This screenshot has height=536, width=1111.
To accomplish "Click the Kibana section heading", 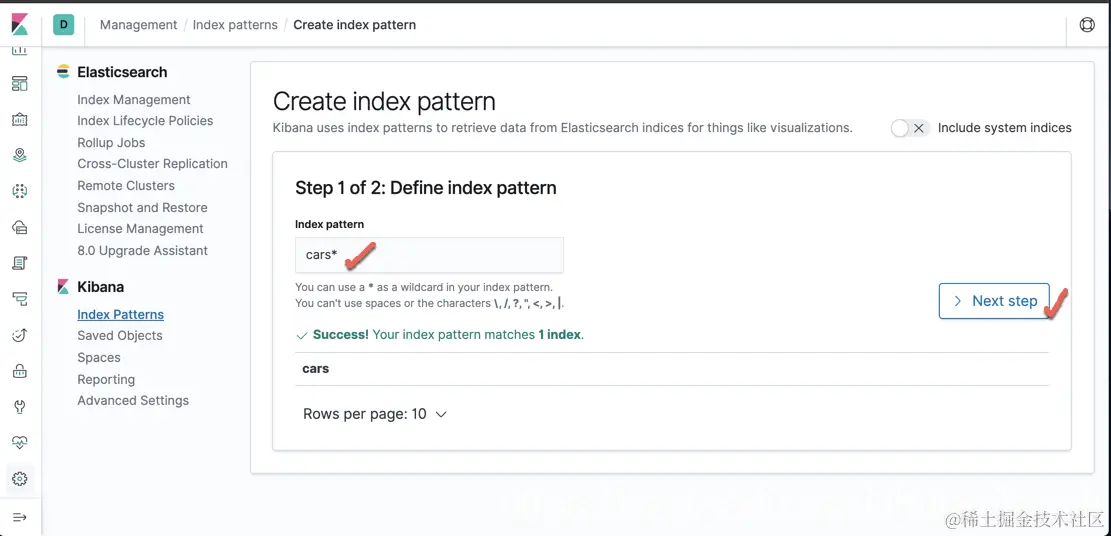I will tap(101, 287).
